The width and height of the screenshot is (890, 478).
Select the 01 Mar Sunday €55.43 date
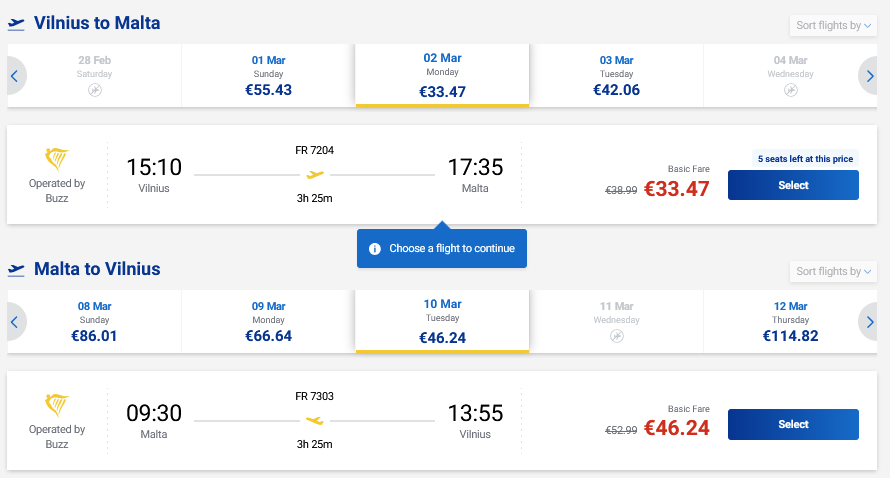click(x=268, y=75)
